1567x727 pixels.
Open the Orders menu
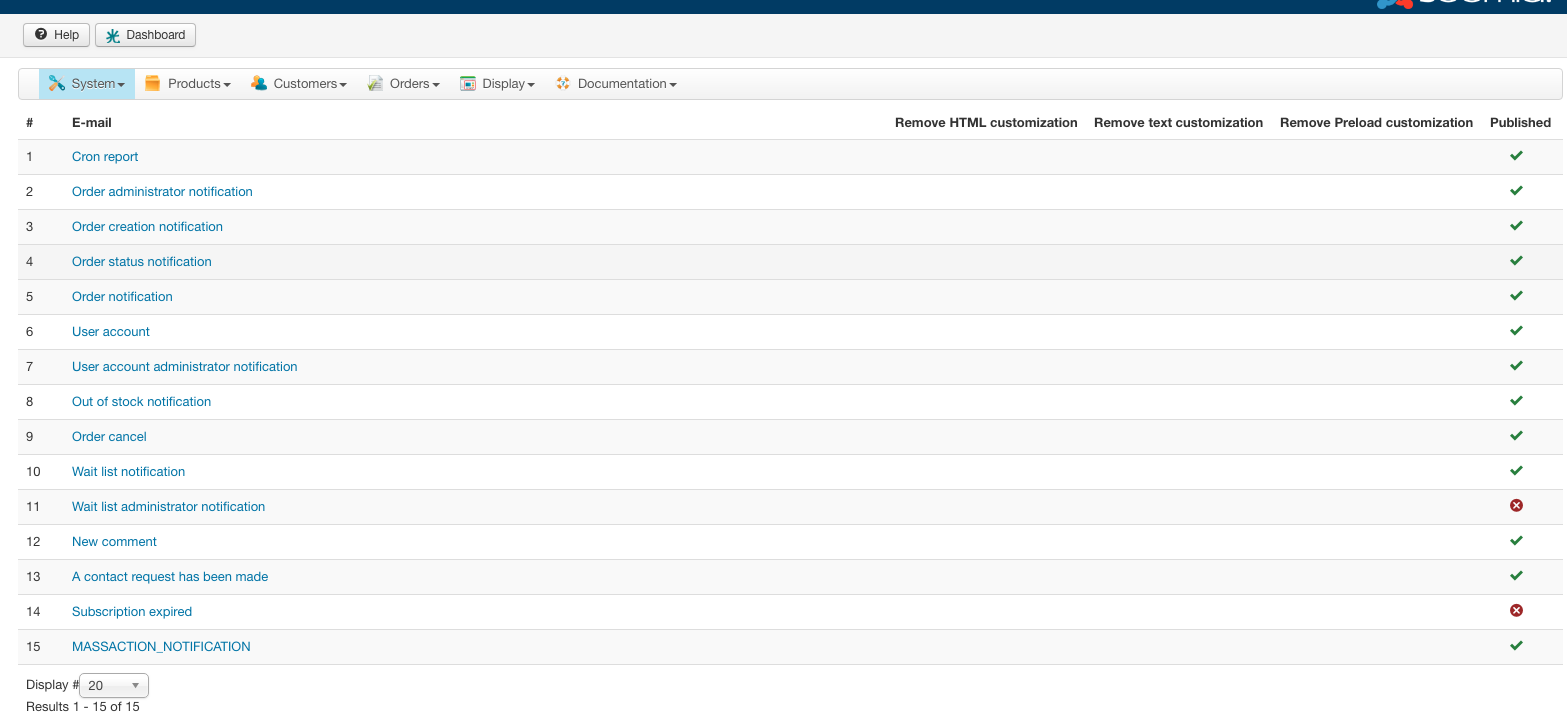tap(404, 84)
